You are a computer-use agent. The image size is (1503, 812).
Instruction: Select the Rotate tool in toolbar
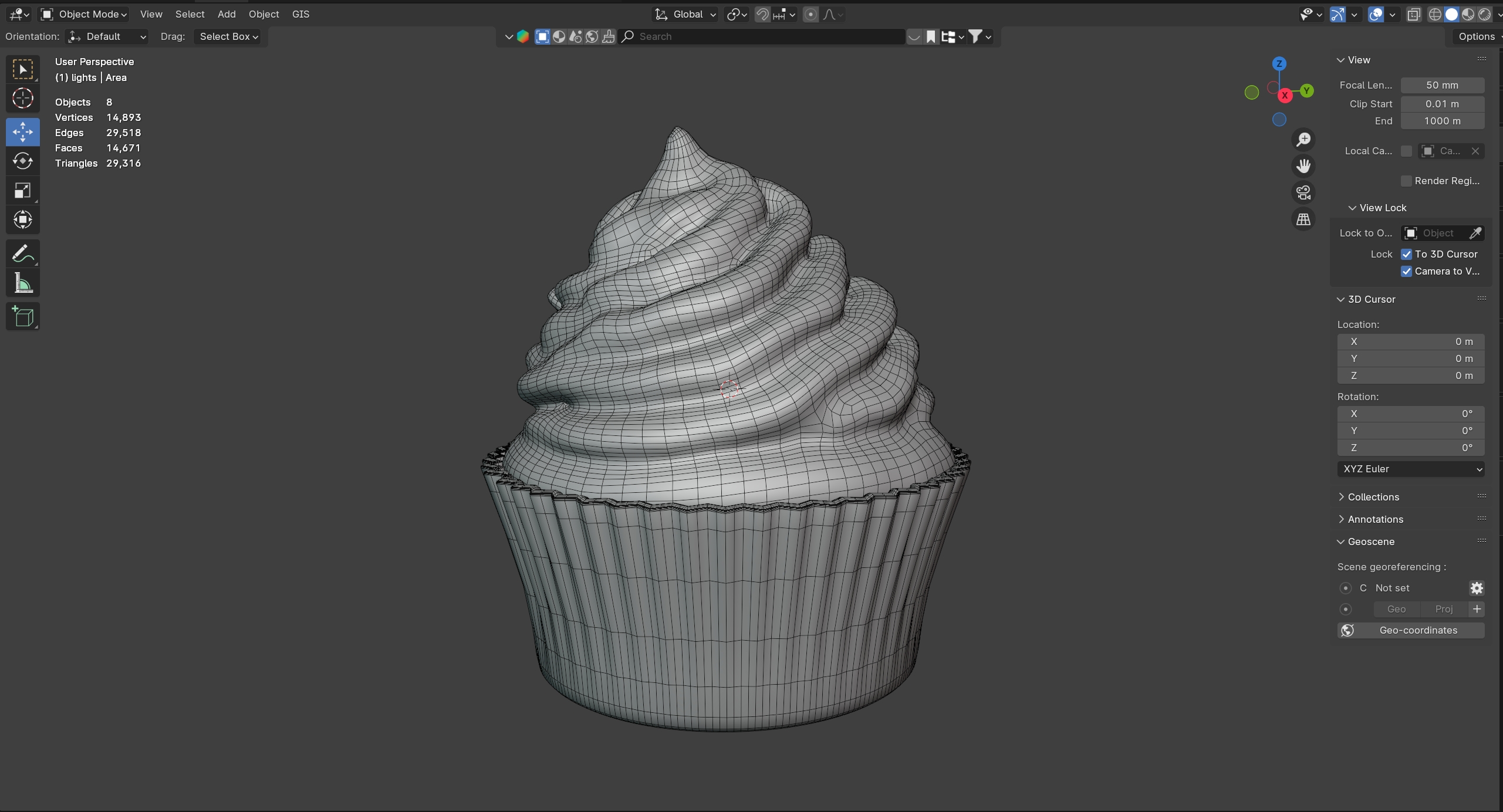pyautogui.click(x=22, y=161)
